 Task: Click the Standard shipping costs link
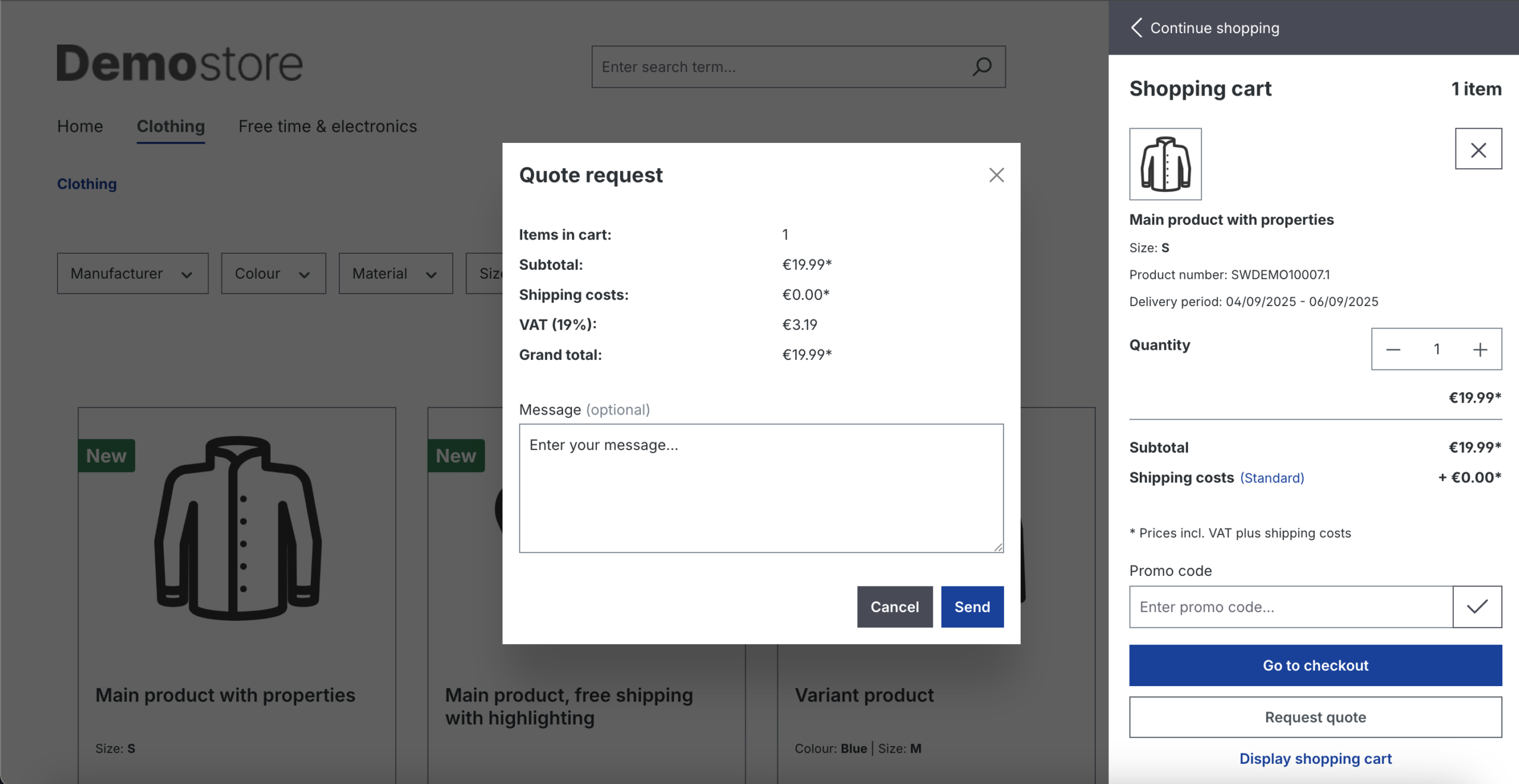click(x=1272, y=478)
